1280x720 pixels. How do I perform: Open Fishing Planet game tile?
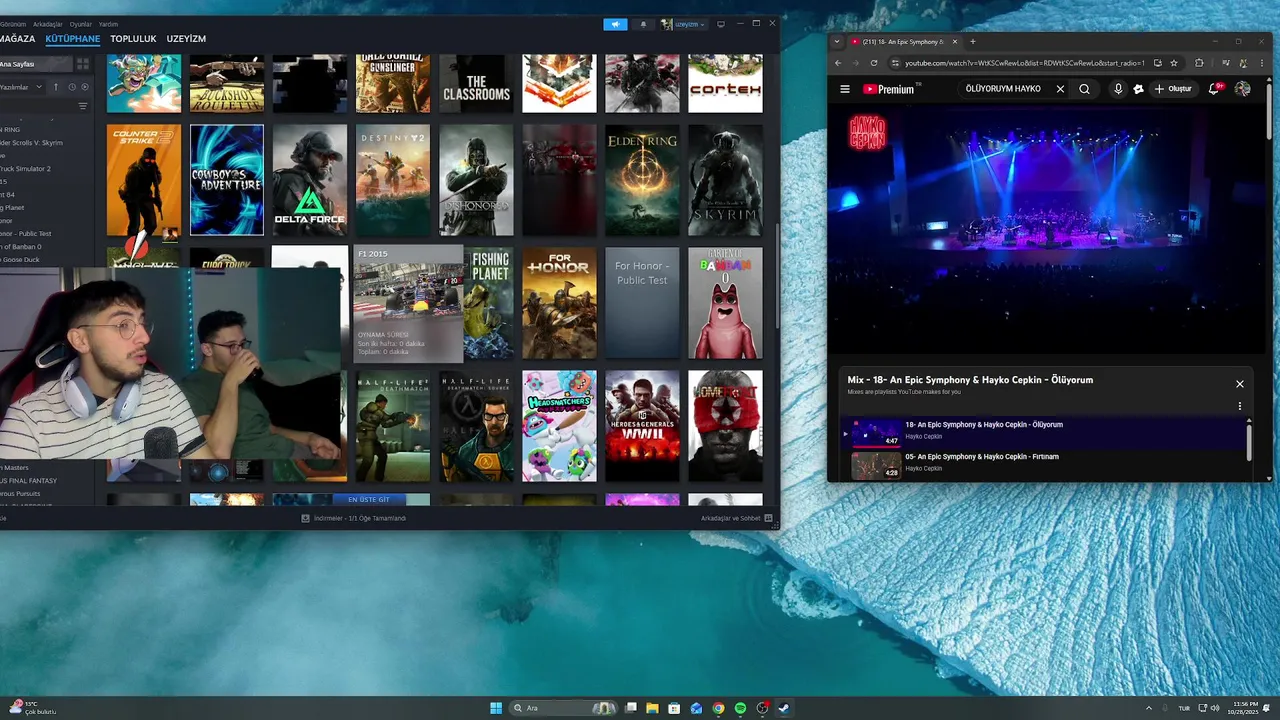coord(489,303)
